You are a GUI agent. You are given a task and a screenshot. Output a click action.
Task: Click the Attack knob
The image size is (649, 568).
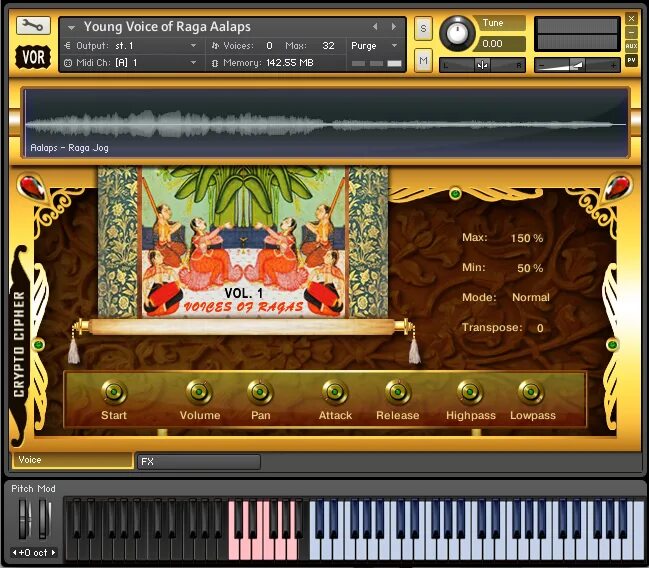pos(335,392)
